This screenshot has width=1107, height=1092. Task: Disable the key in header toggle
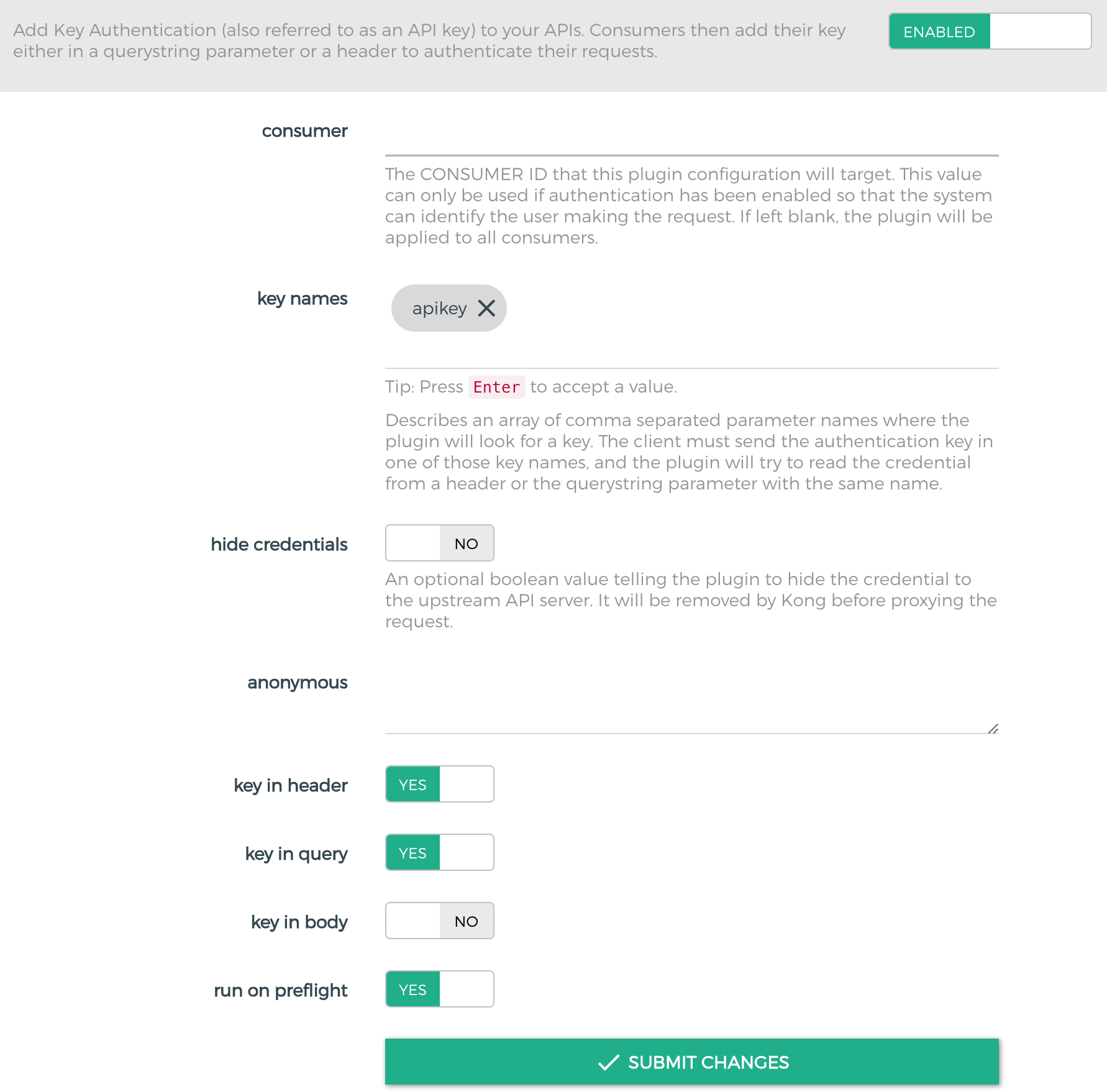point(439,784)
